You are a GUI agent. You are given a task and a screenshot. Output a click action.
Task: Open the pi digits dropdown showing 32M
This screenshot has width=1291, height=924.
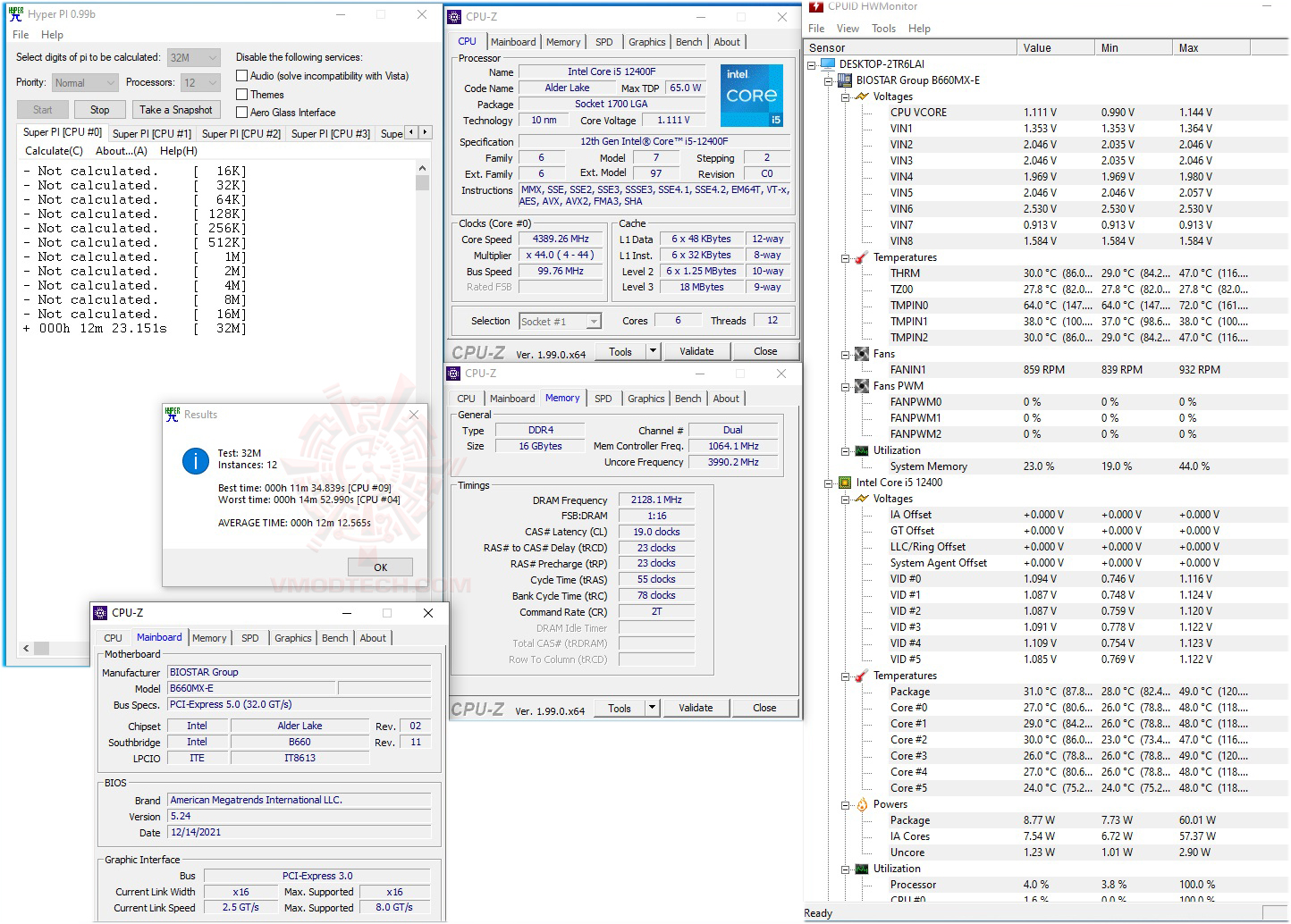194,57
